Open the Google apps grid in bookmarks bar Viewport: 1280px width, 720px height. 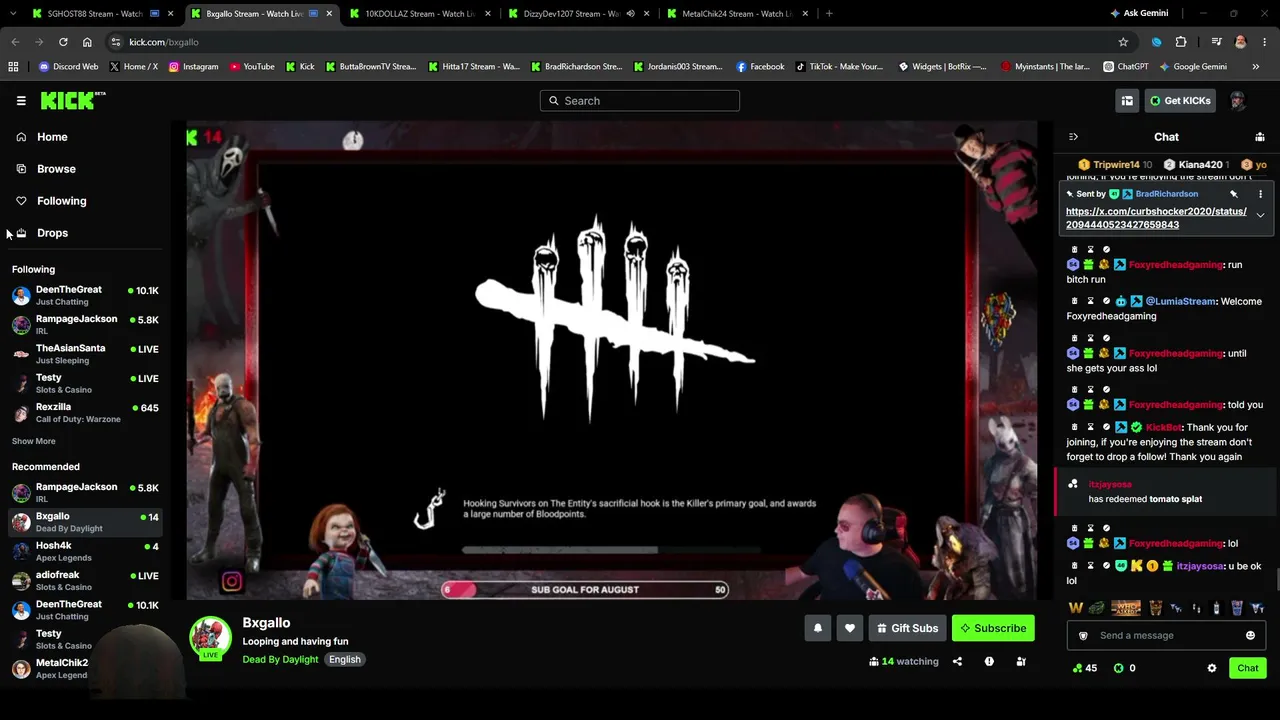13,67
